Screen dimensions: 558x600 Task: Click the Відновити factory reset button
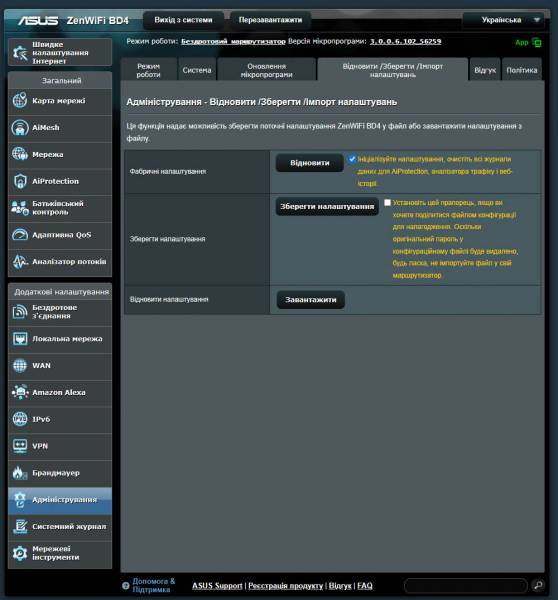point(310,163)
